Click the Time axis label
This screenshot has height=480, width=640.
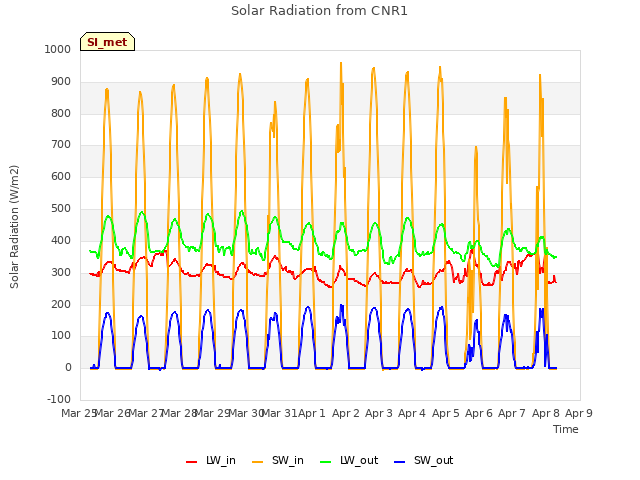566,429
